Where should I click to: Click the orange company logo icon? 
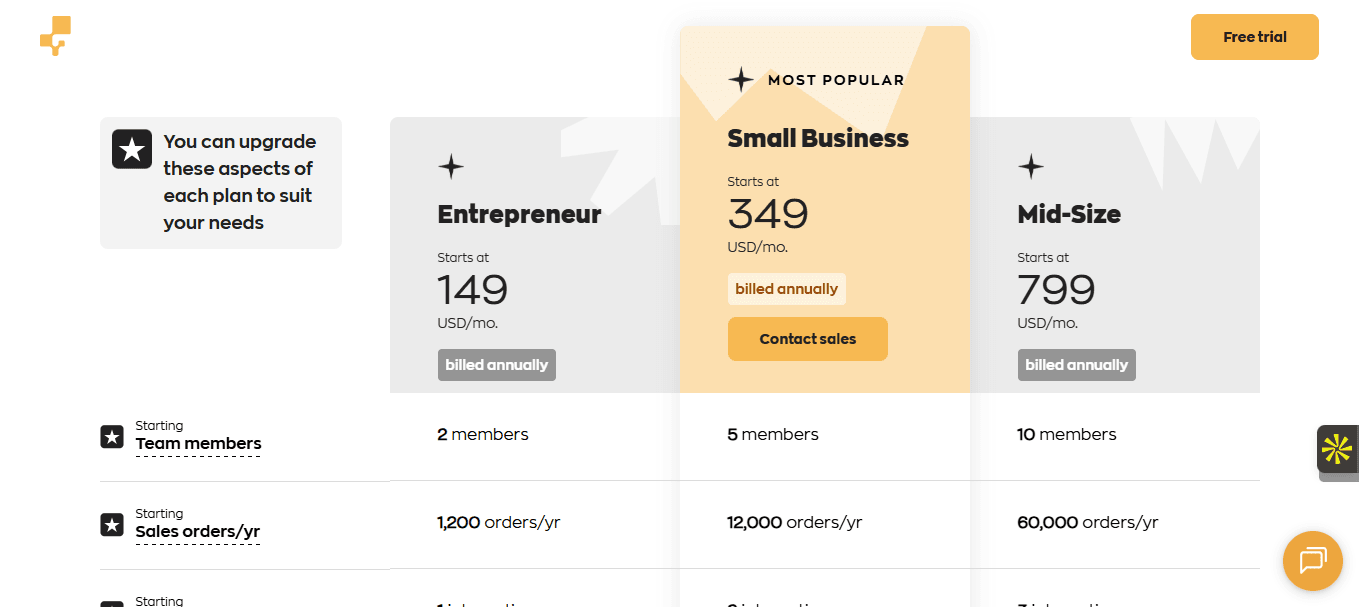(56, 36)
